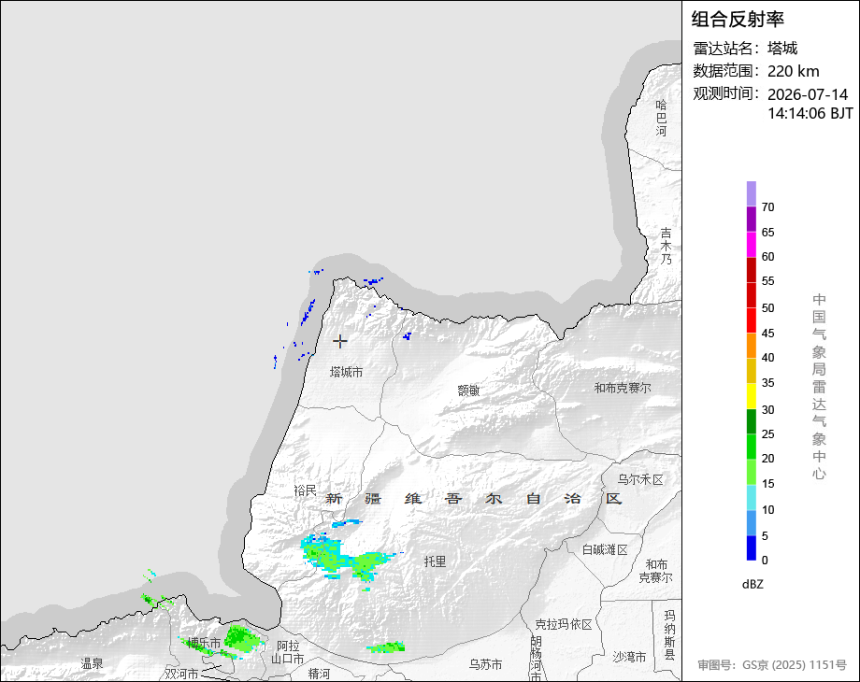Pick the dark blue 0 dBZ legend color
Image resolution: width=860 pixels, height=682 pixels.
pyautogui.click(x=751, y=548)
